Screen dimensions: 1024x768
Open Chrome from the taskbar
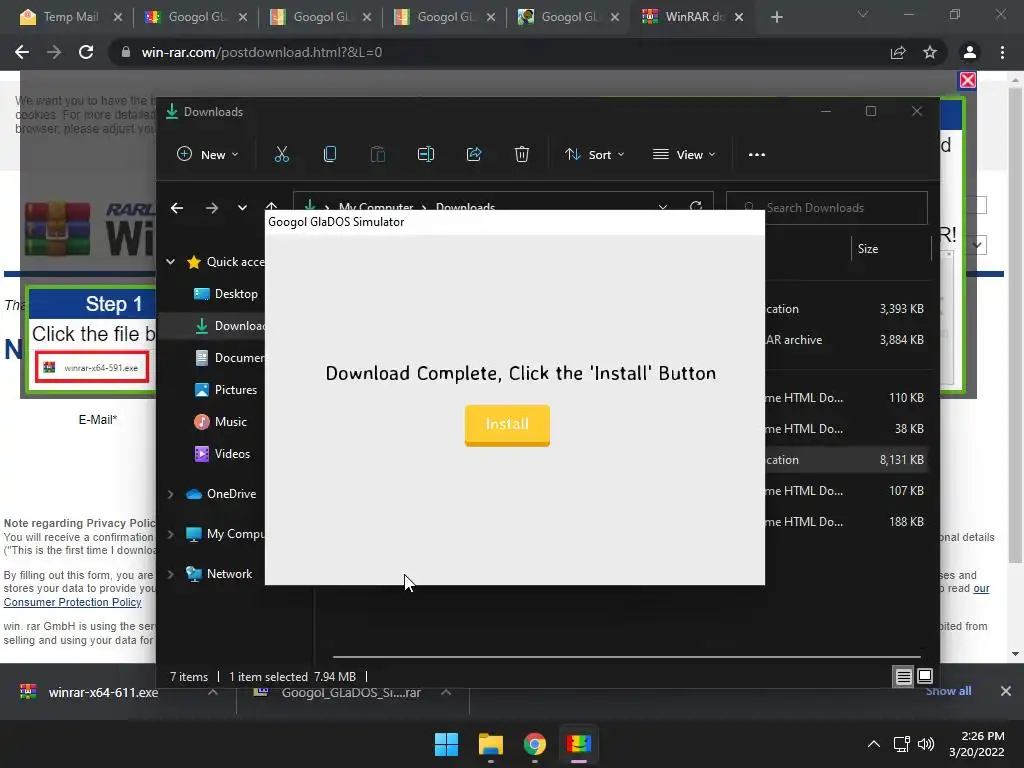tap(535, 744)
